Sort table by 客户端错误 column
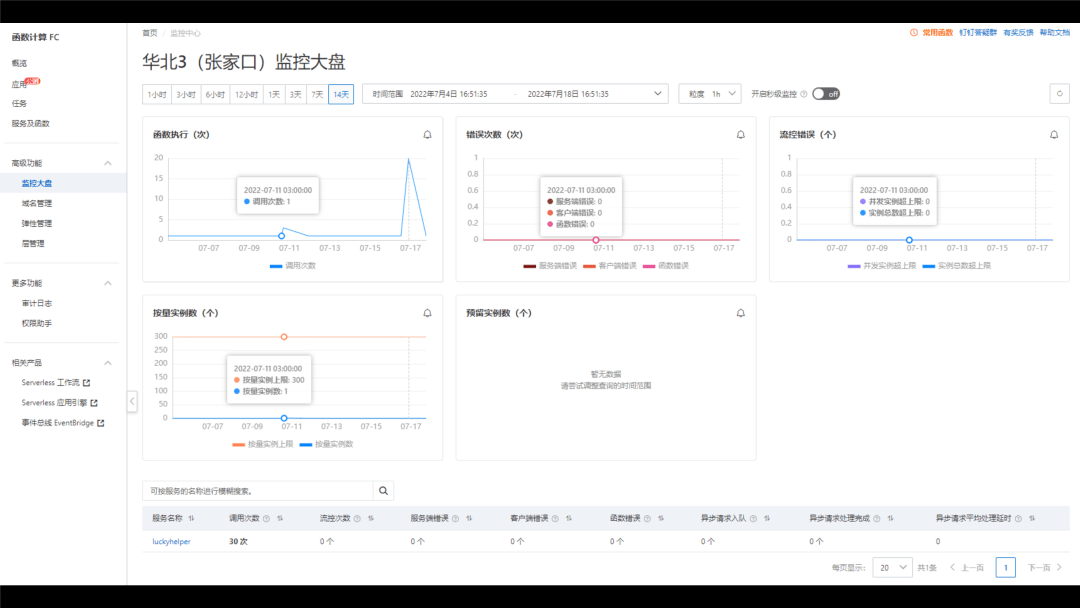This screenshot has height=608, width=1080. tap(568, 518)
